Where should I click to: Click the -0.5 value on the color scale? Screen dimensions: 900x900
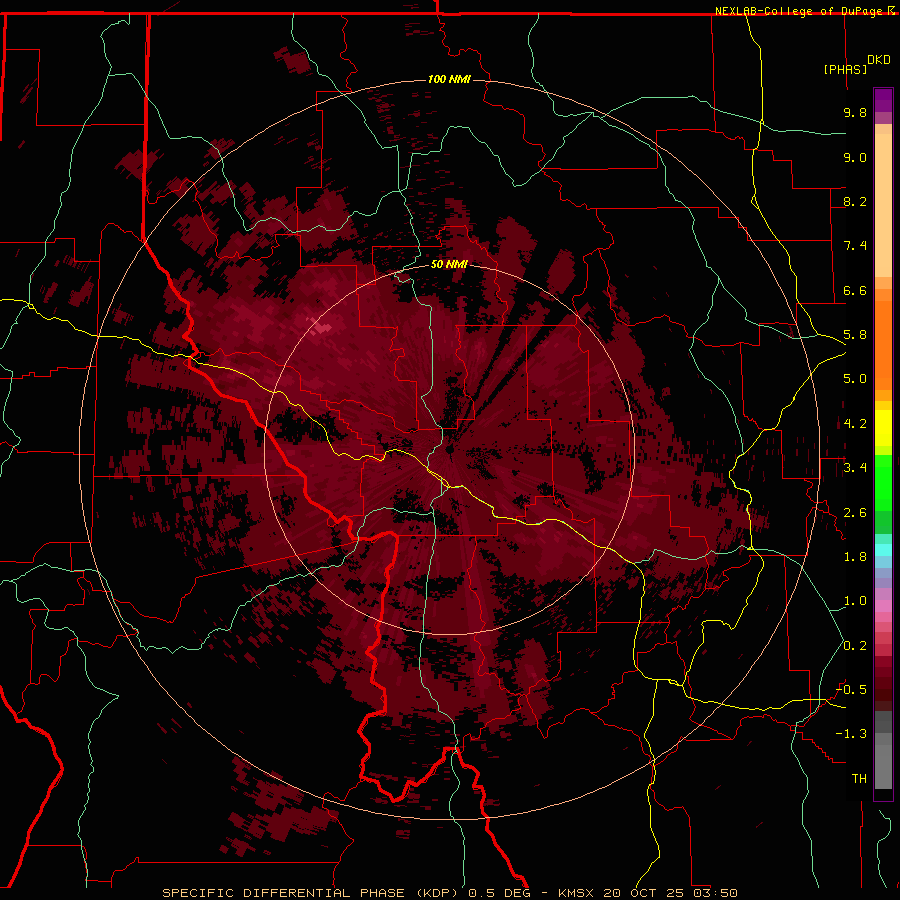click(x=851, y=690)
